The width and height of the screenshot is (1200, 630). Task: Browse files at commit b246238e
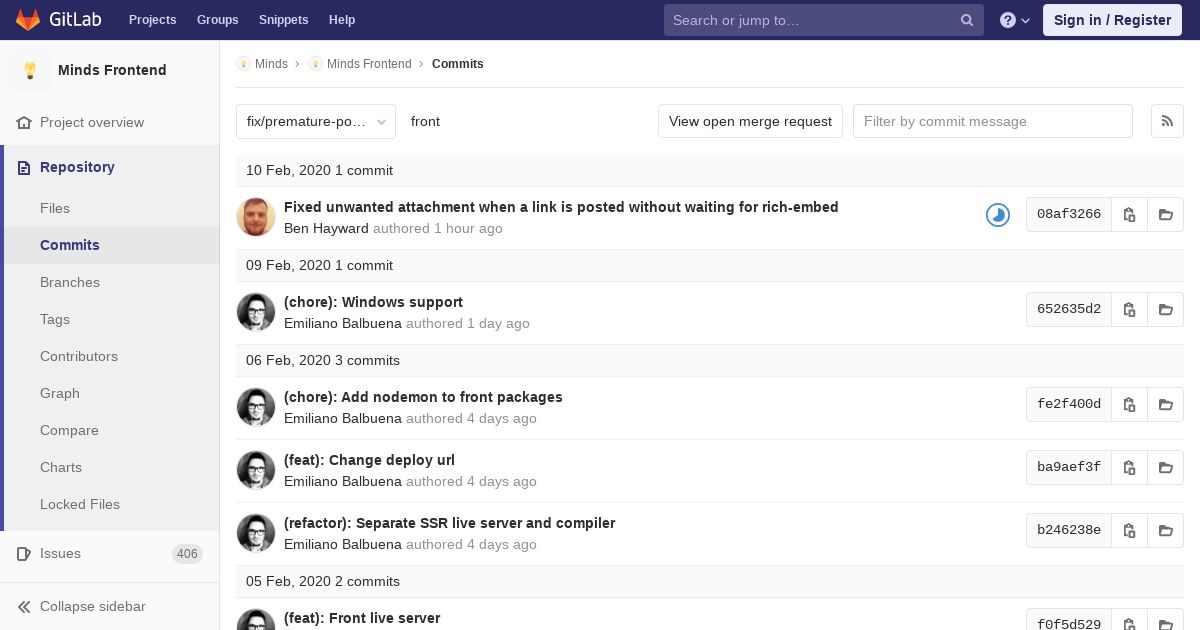point(1166,530)
